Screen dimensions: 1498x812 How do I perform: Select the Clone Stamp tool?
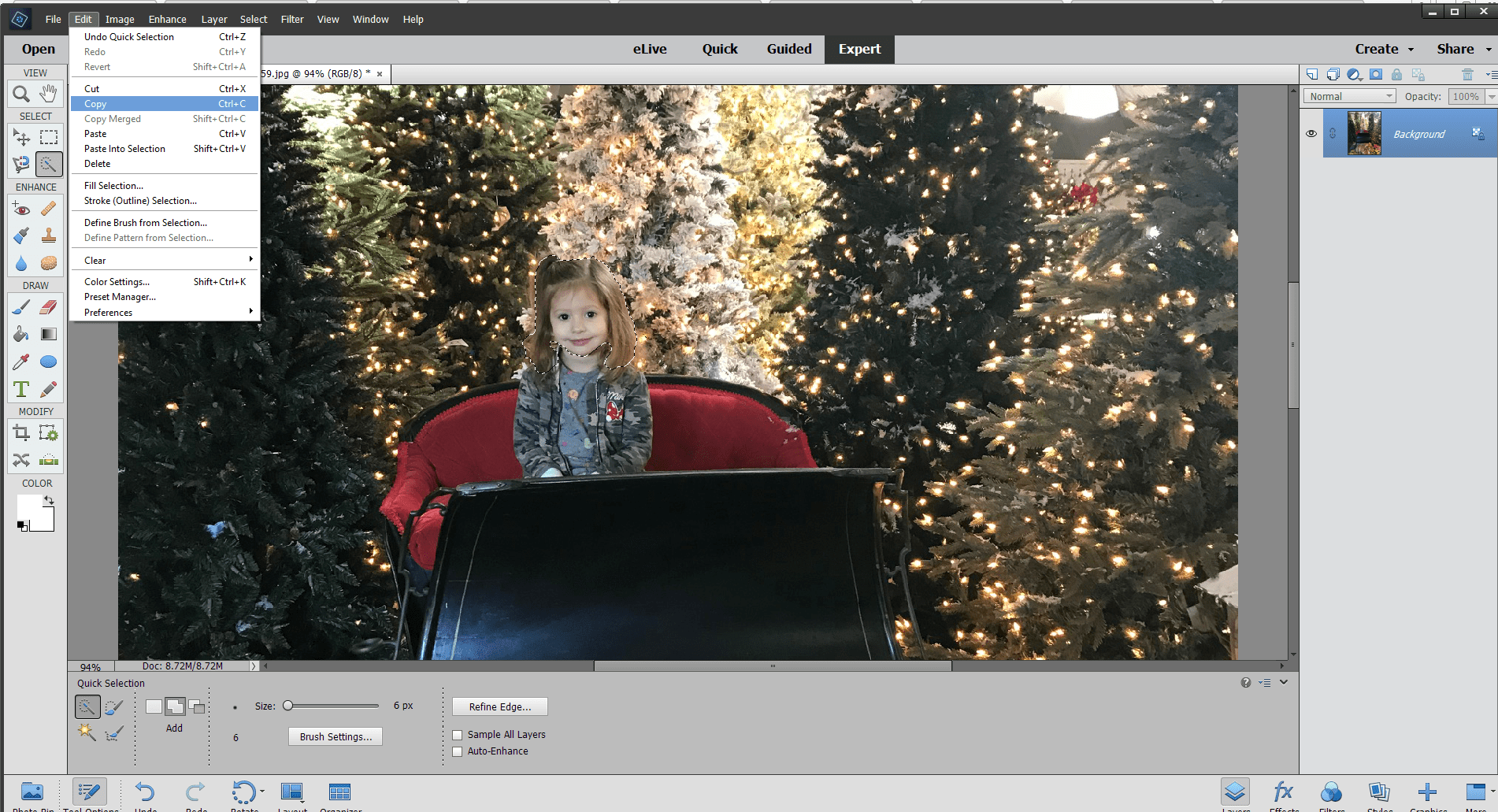(x=49, y=235)
